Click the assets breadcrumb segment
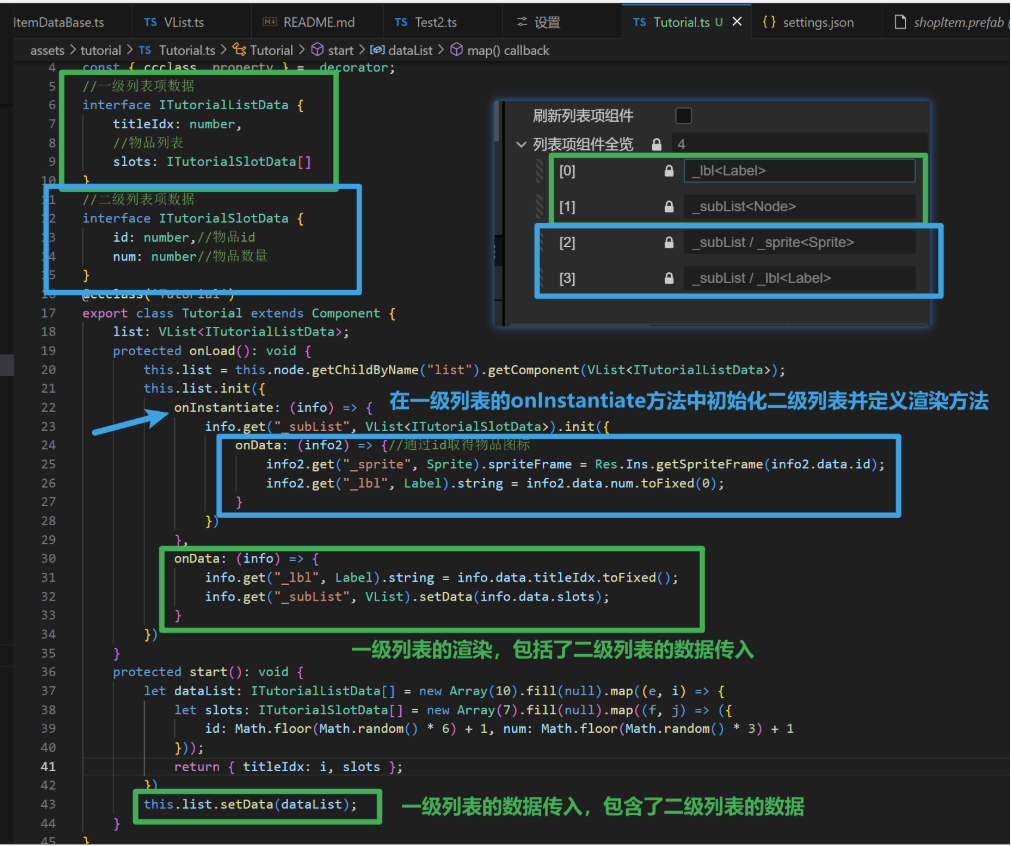This screenshot has height=846, width=1011. [x=47, y=50]
